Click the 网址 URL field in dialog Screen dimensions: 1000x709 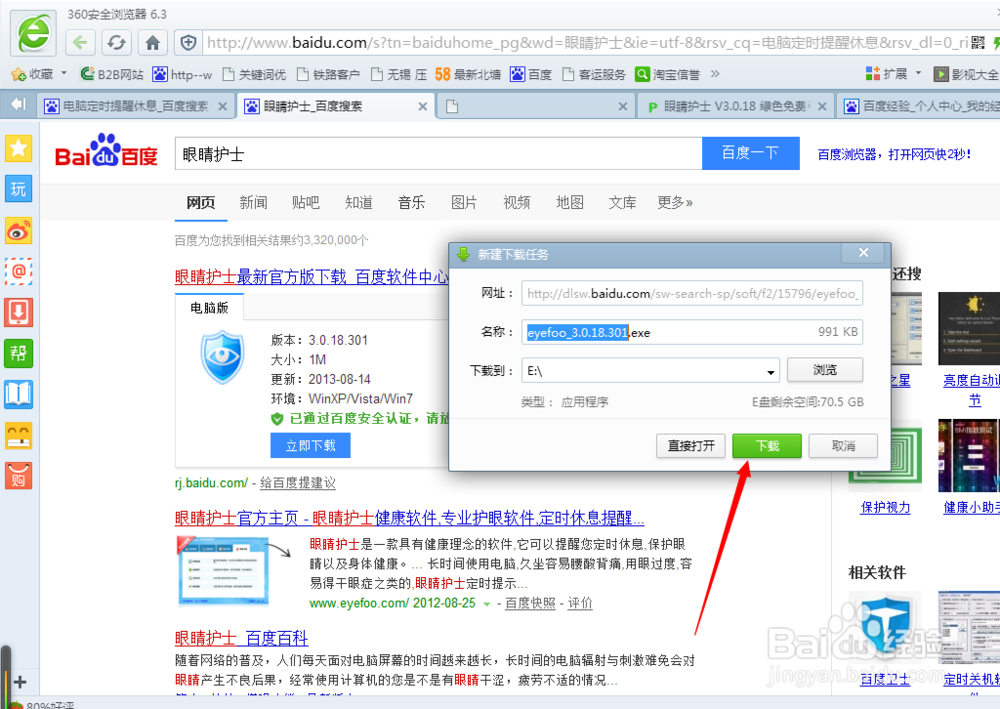tap(692, 293)
